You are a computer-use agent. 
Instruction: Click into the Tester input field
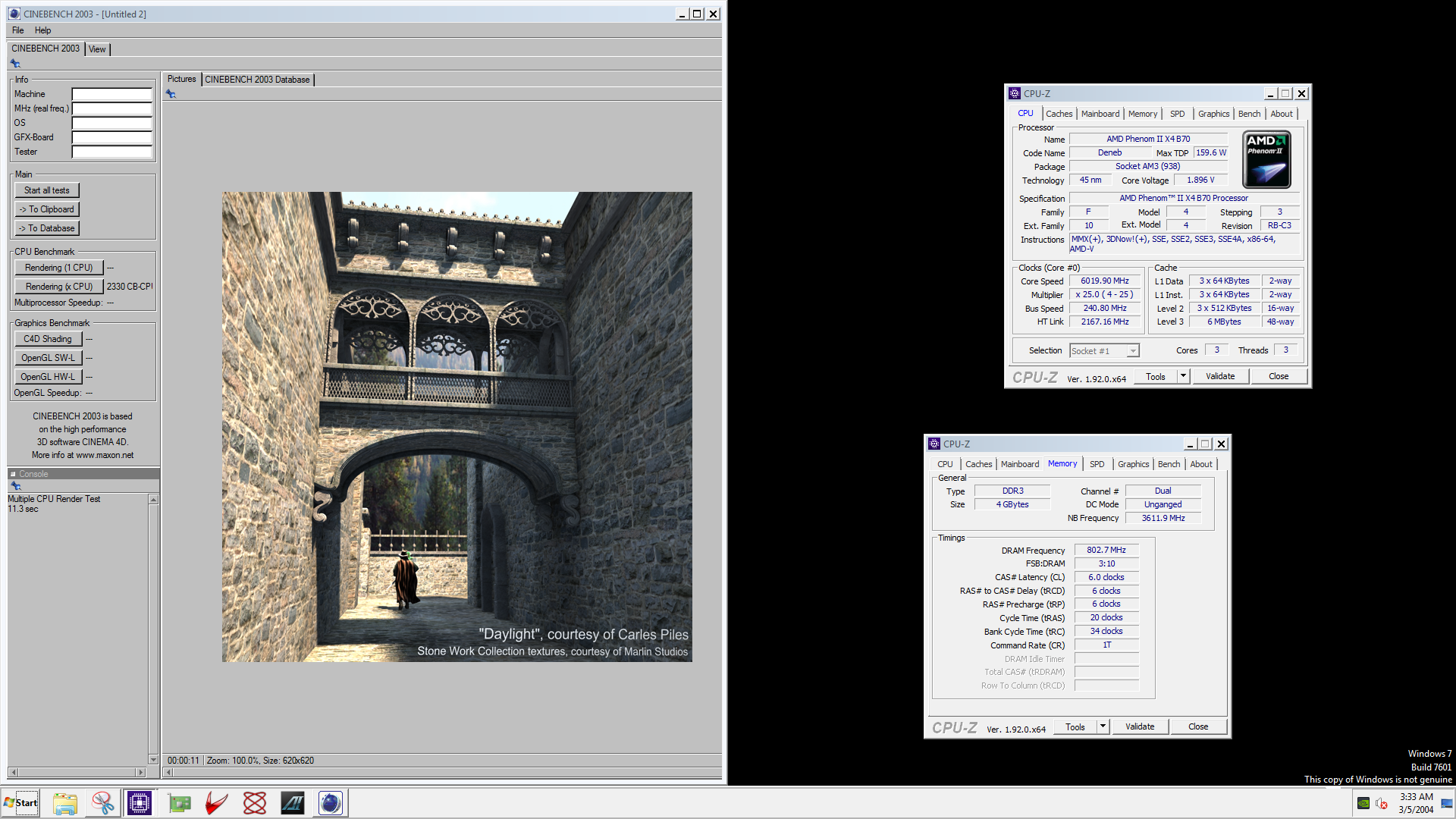click(x=112, y=152)
